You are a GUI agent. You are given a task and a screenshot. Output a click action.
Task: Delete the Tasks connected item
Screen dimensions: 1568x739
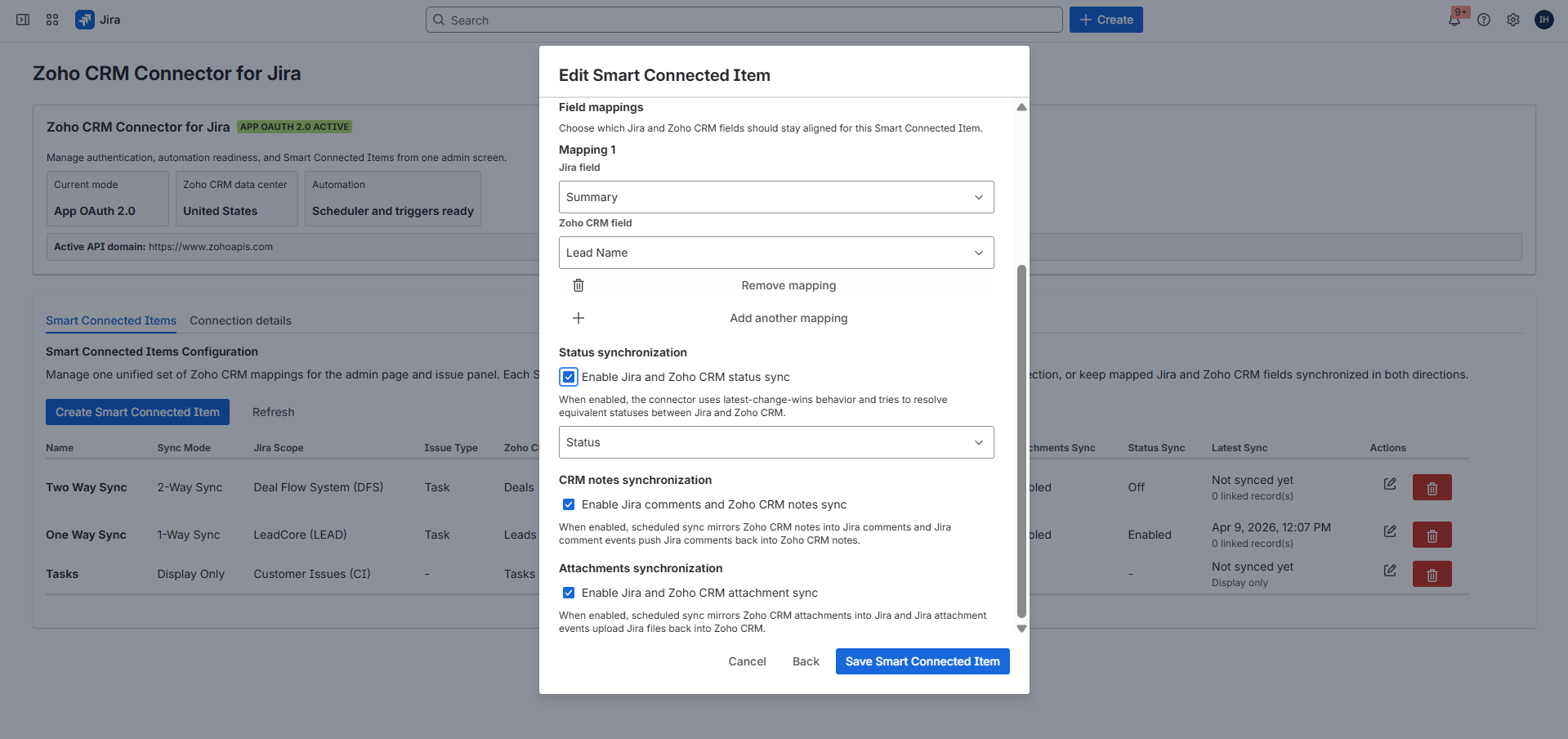[1432, 574]
